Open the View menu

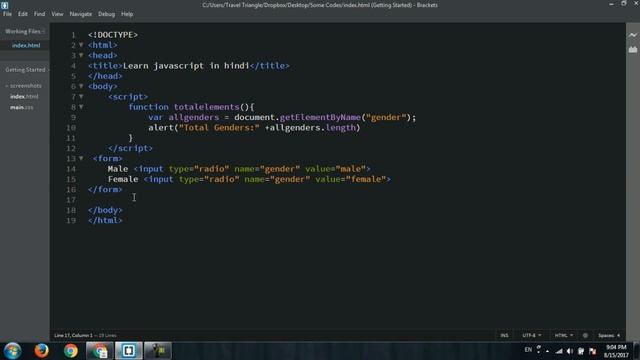click(57, 14)
